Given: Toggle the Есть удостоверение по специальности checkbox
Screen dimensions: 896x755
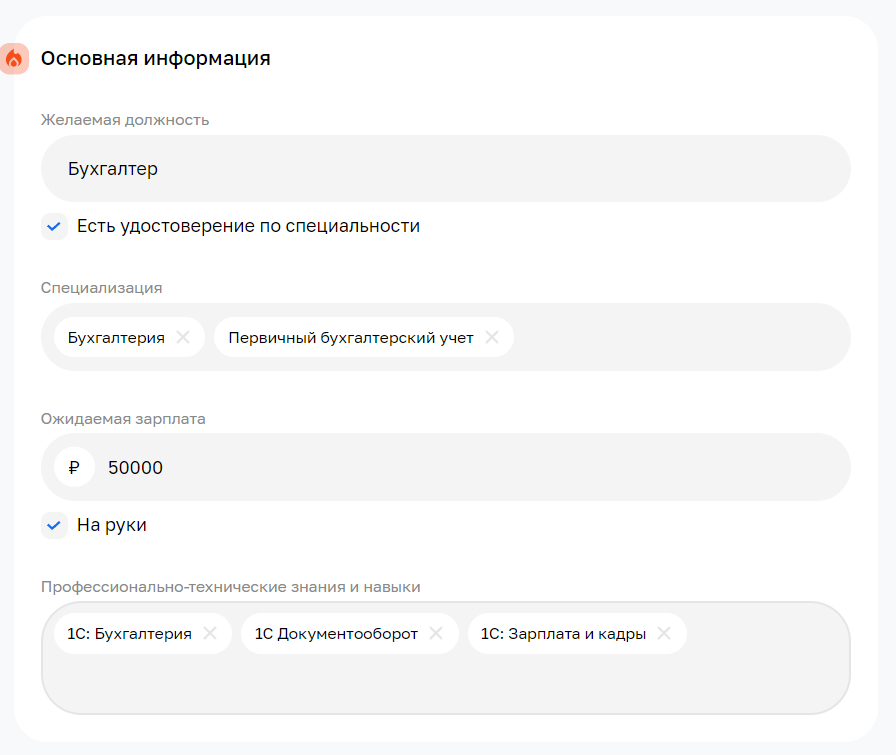Looking at the screenshot, I should coord(54,226).
